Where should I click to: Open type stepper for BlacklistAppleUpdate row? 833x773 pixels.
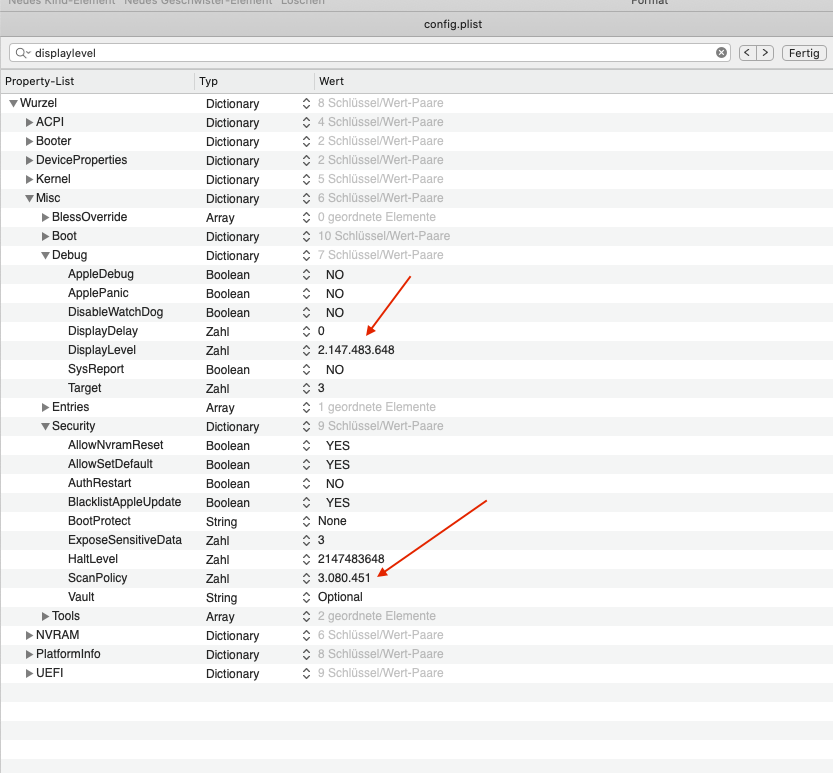point(306,503)
